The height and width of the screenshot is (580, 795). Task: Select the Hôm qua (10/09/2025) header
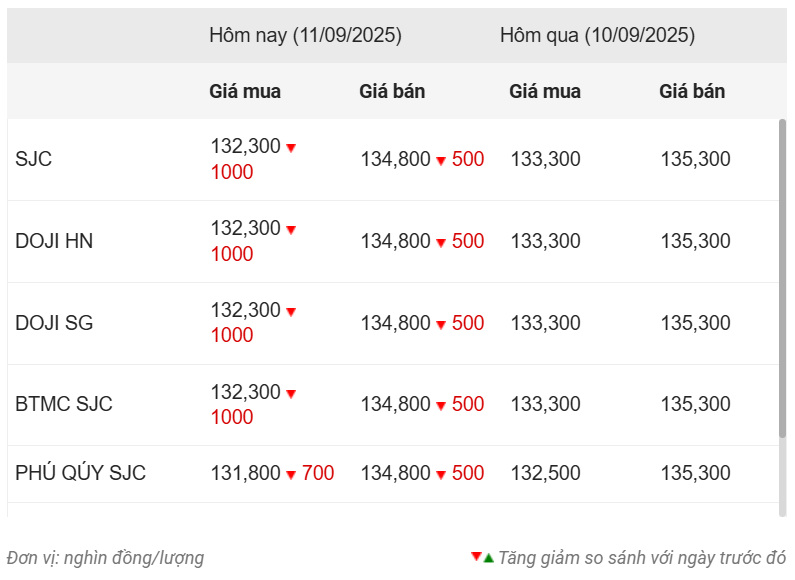597,35
